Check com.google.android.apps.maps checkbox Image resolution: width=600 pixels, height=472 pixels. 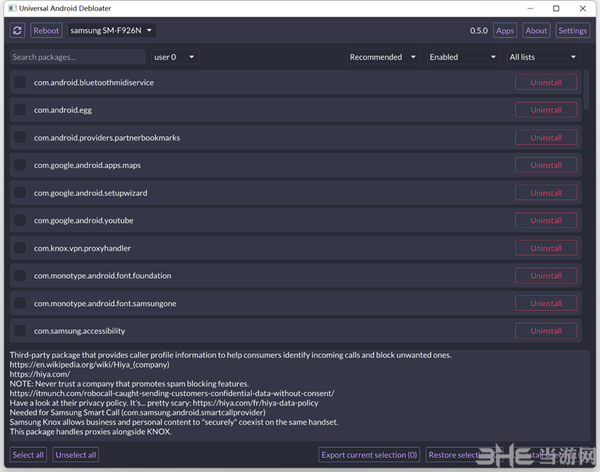[x=20, y=165]
